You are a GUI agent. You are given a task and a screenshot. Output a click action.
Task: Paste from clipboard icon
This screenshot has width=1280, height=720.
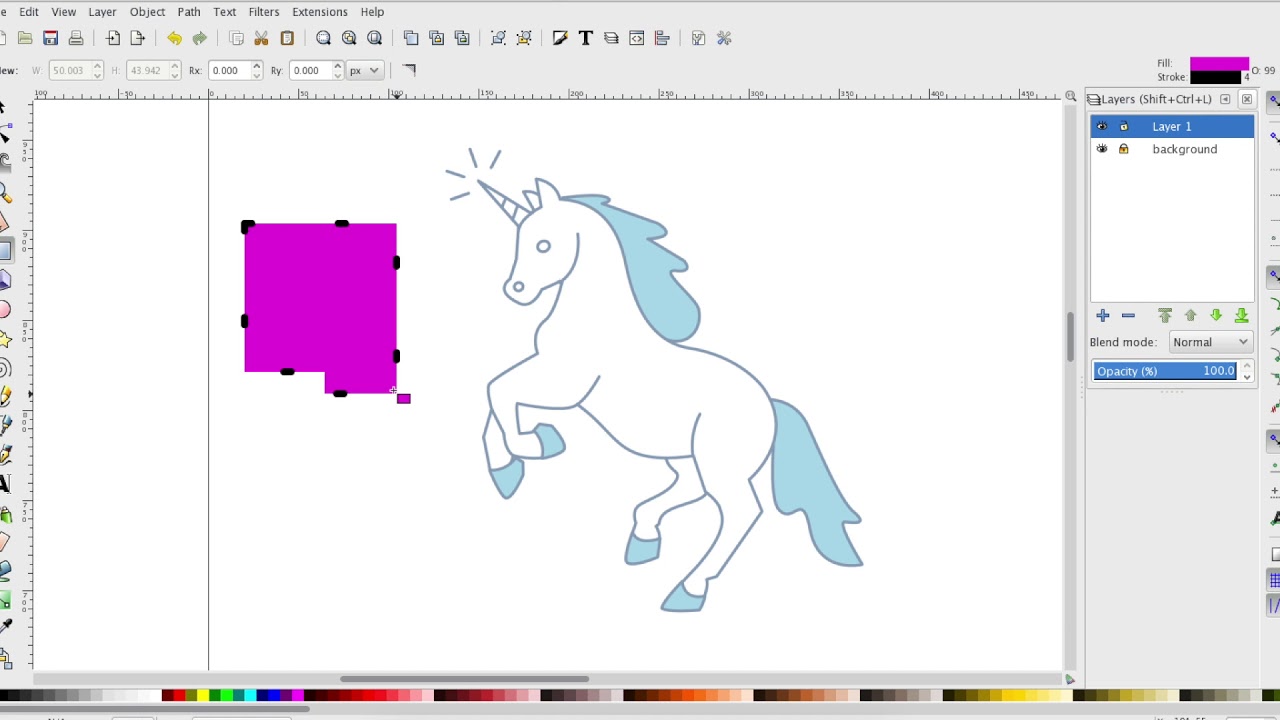point(287,38)
